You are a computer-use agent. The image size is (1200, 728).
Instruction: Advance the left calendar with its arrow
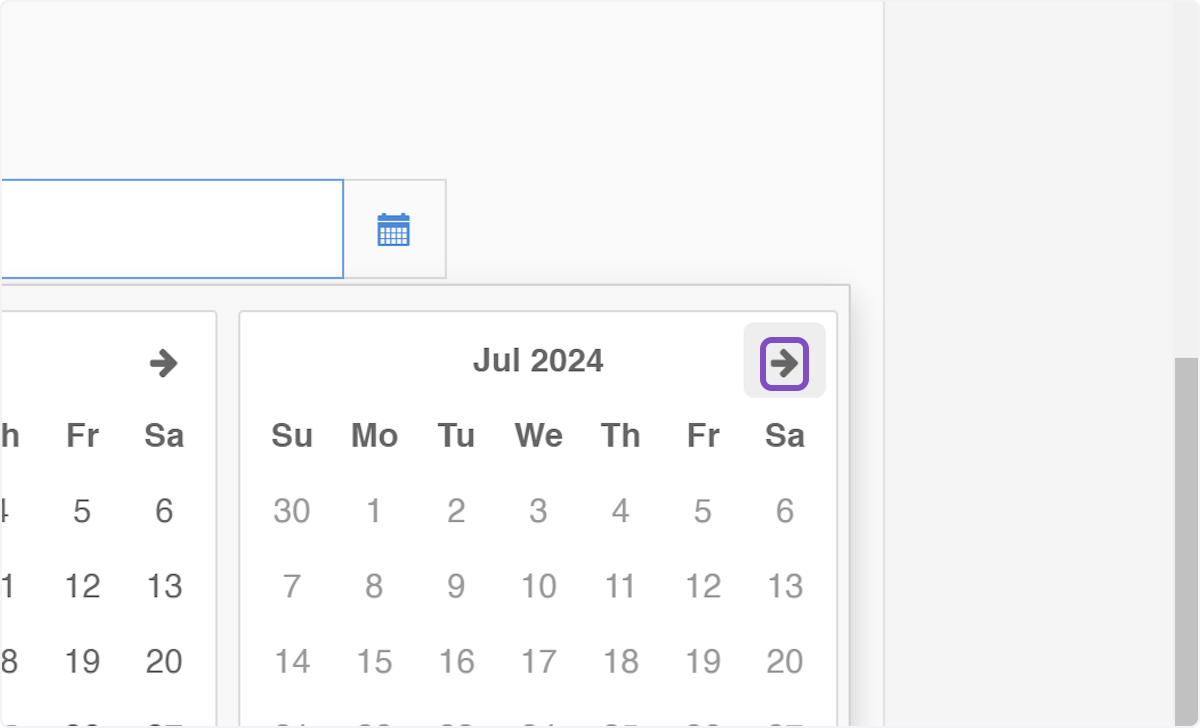click(x=165, y=364)
